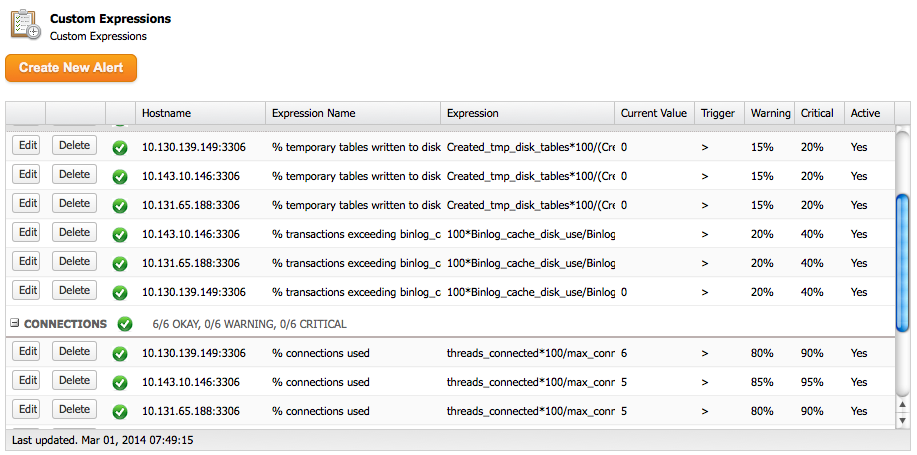Click green check icon in 10.131.65.188 connections row
Screen dimensions: 917x455
pos(120,411)
